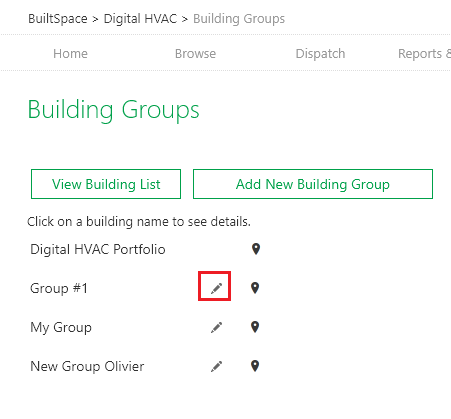
Task: Open Digital HVAC Portfolio group details
Action: (98, 249)
